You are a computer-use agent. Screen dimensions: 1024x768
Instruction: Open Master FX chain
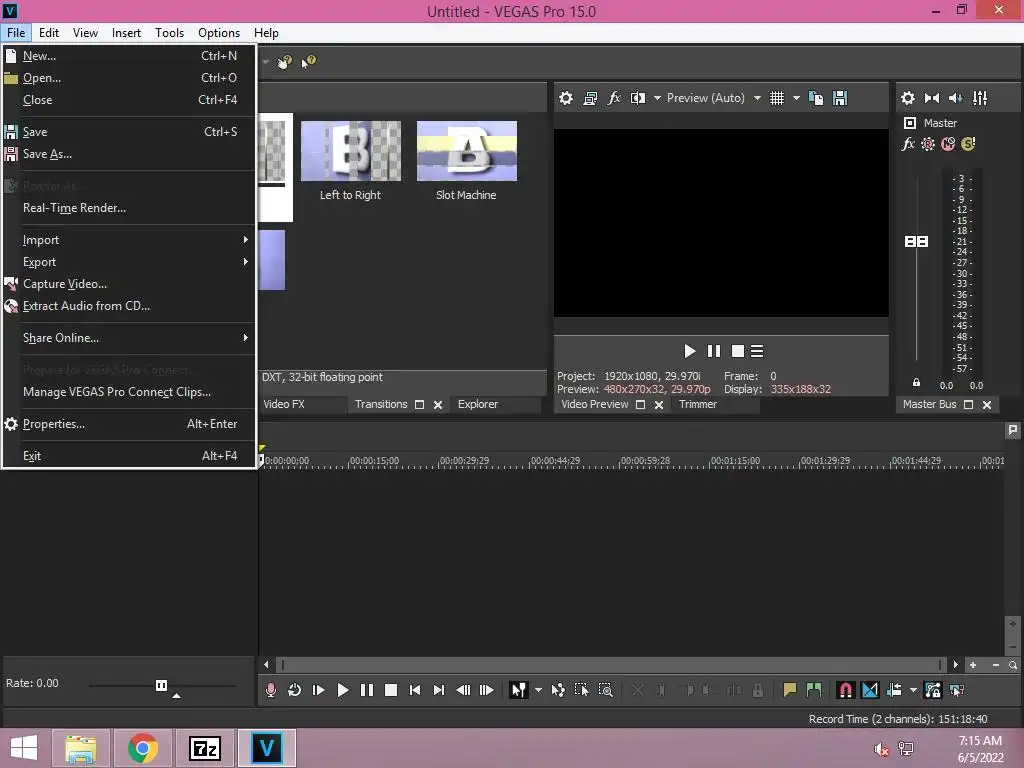click(x=908, y=144)
